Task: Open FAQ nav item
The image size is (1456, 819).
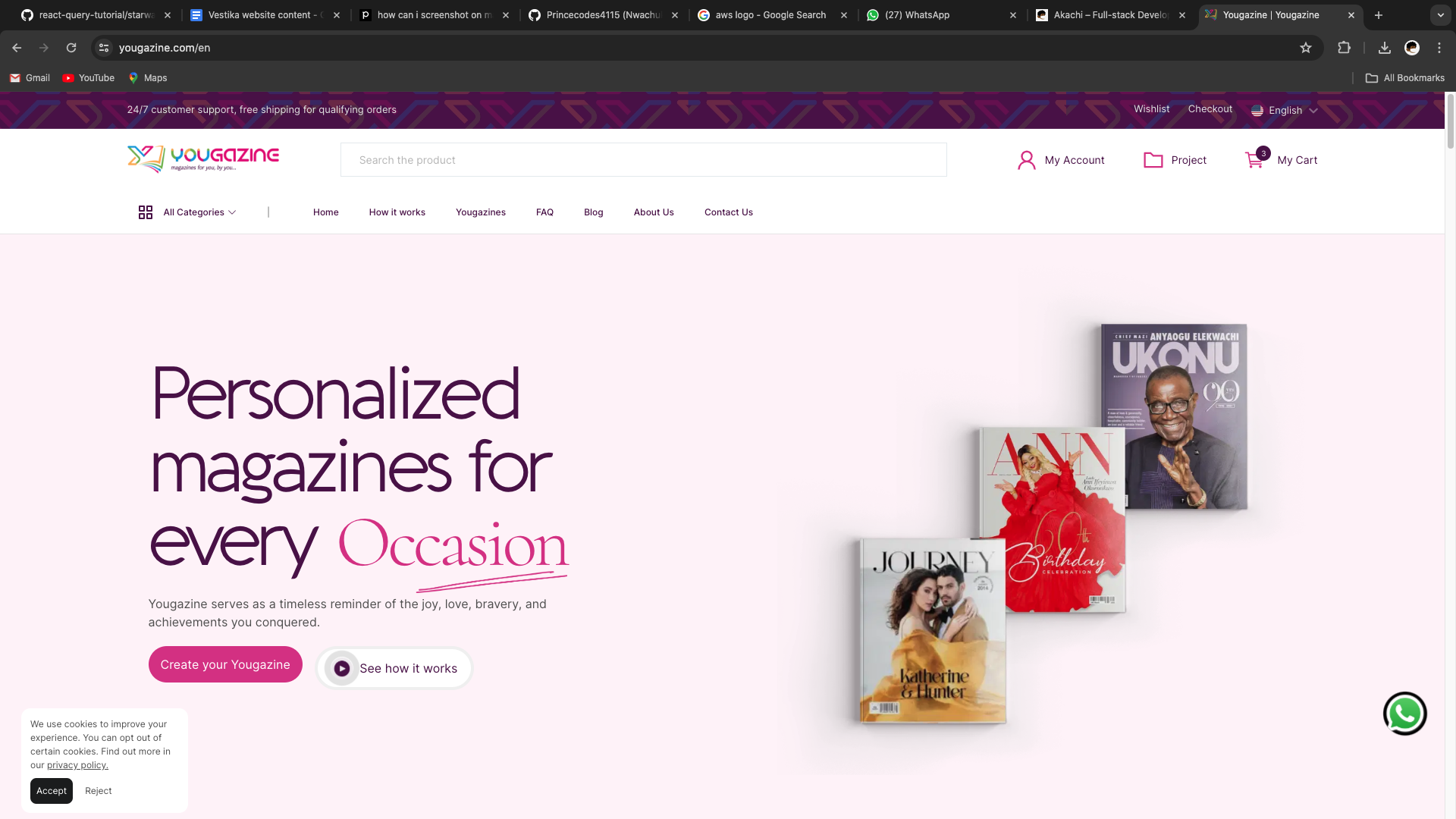Action: tap(544, 212)
